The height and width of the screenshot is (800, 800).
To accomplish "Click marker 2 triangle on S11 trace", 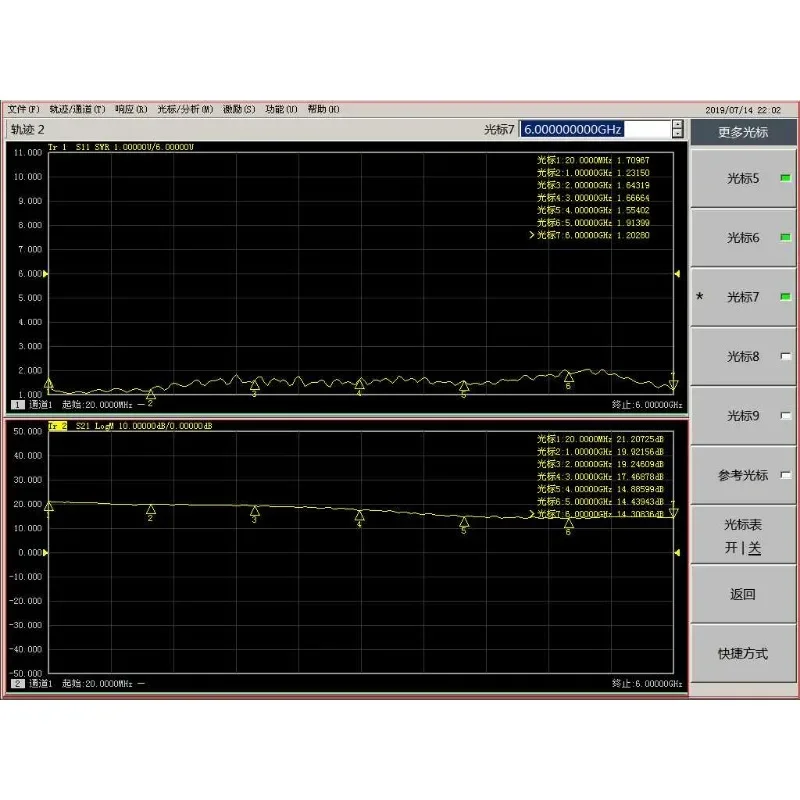I will pos(151,394).
